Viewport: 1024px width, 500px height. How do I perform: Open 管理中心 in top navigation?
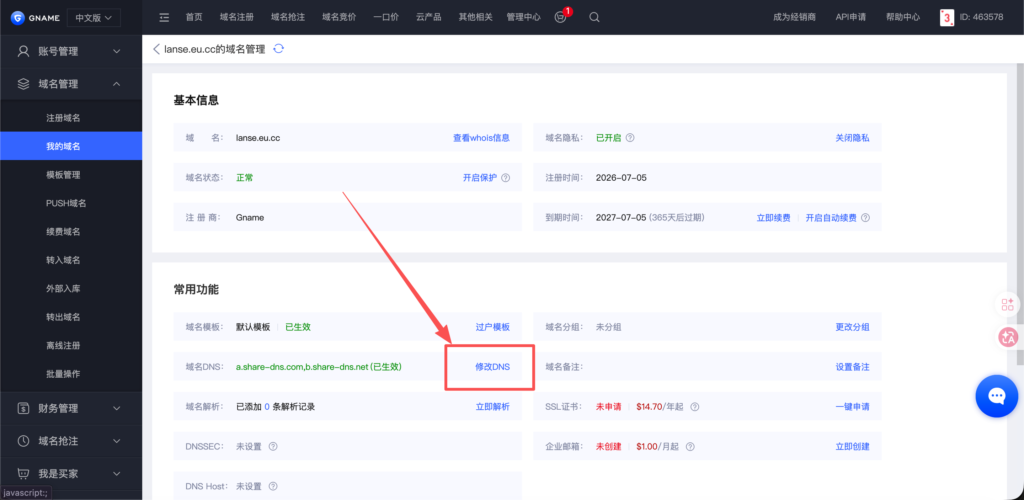click(524, 18)
